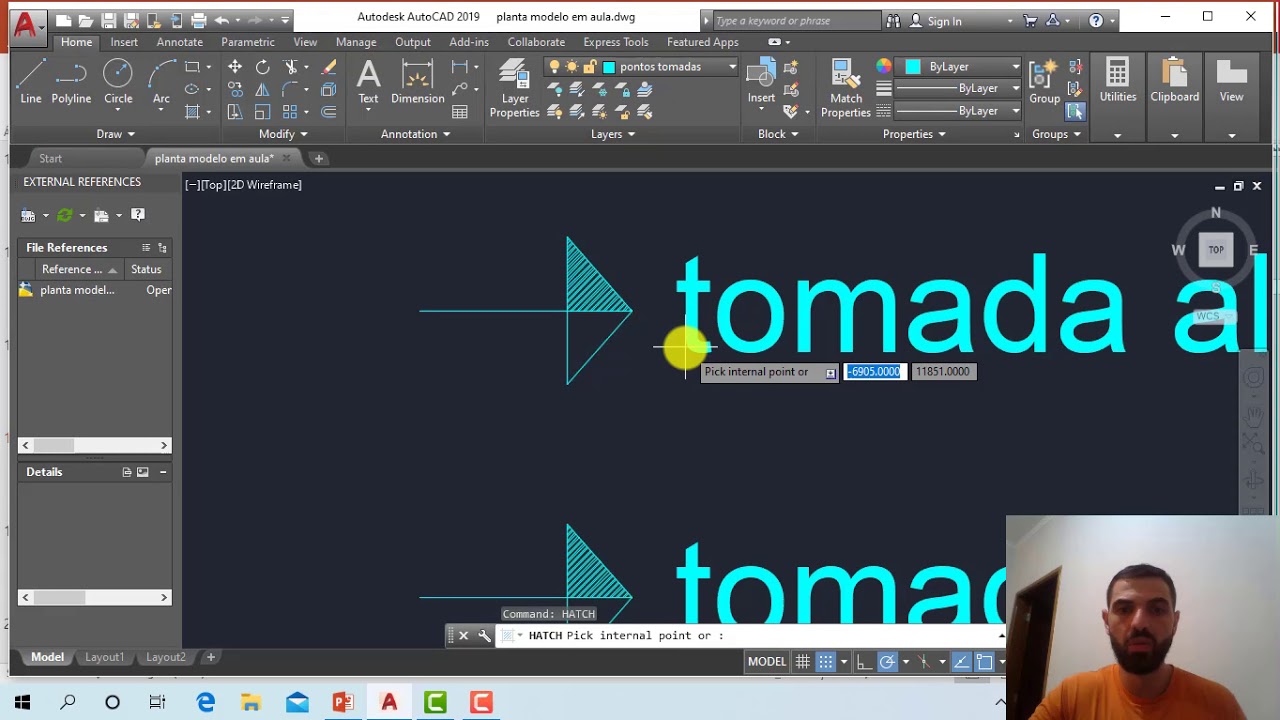This screenshot has width=1280, height=720.
Task: Switch to the Annotate ribbon tab
Action: (x=180, y=42)
